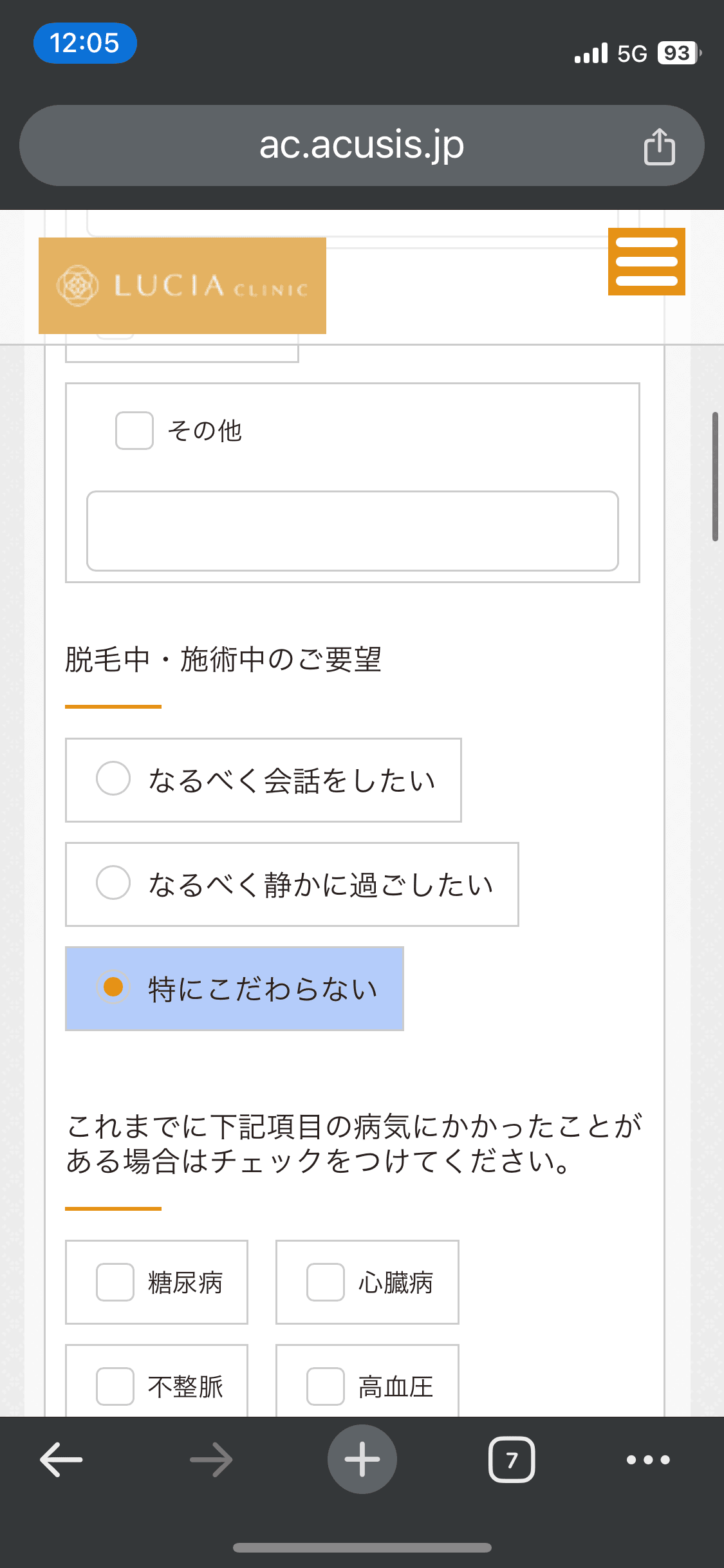
Task: Tap the Lucia Clinic logo
Action: point(182,286)
